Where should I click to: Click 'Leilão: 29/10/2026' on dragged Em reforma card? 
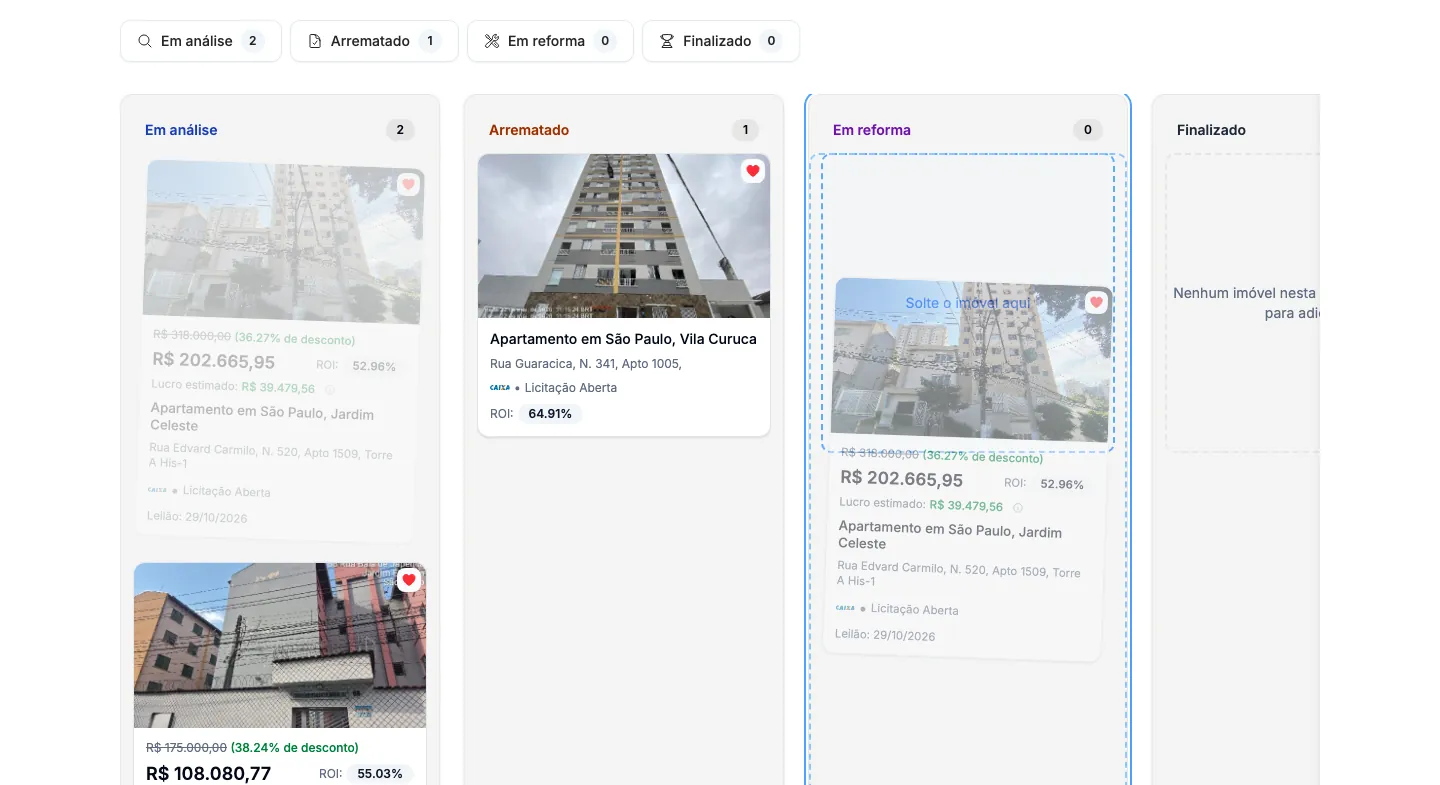click(x=885, y=635)
